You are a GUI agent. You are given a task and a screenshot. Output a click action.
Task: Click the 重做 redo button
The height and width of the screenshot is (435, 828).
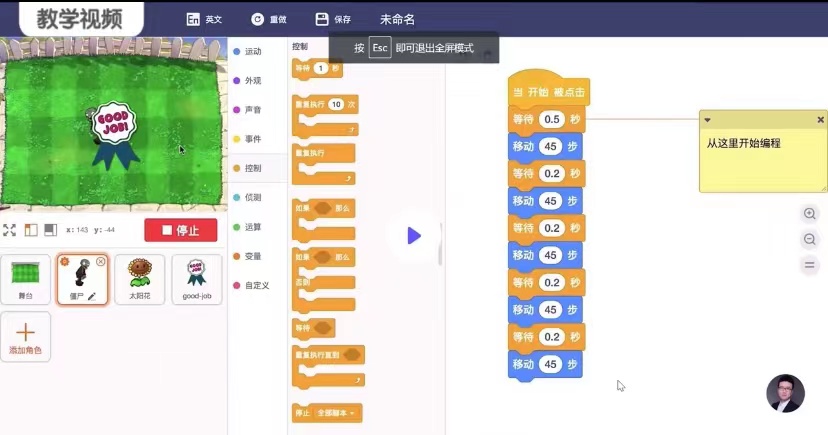pos(268,20)
